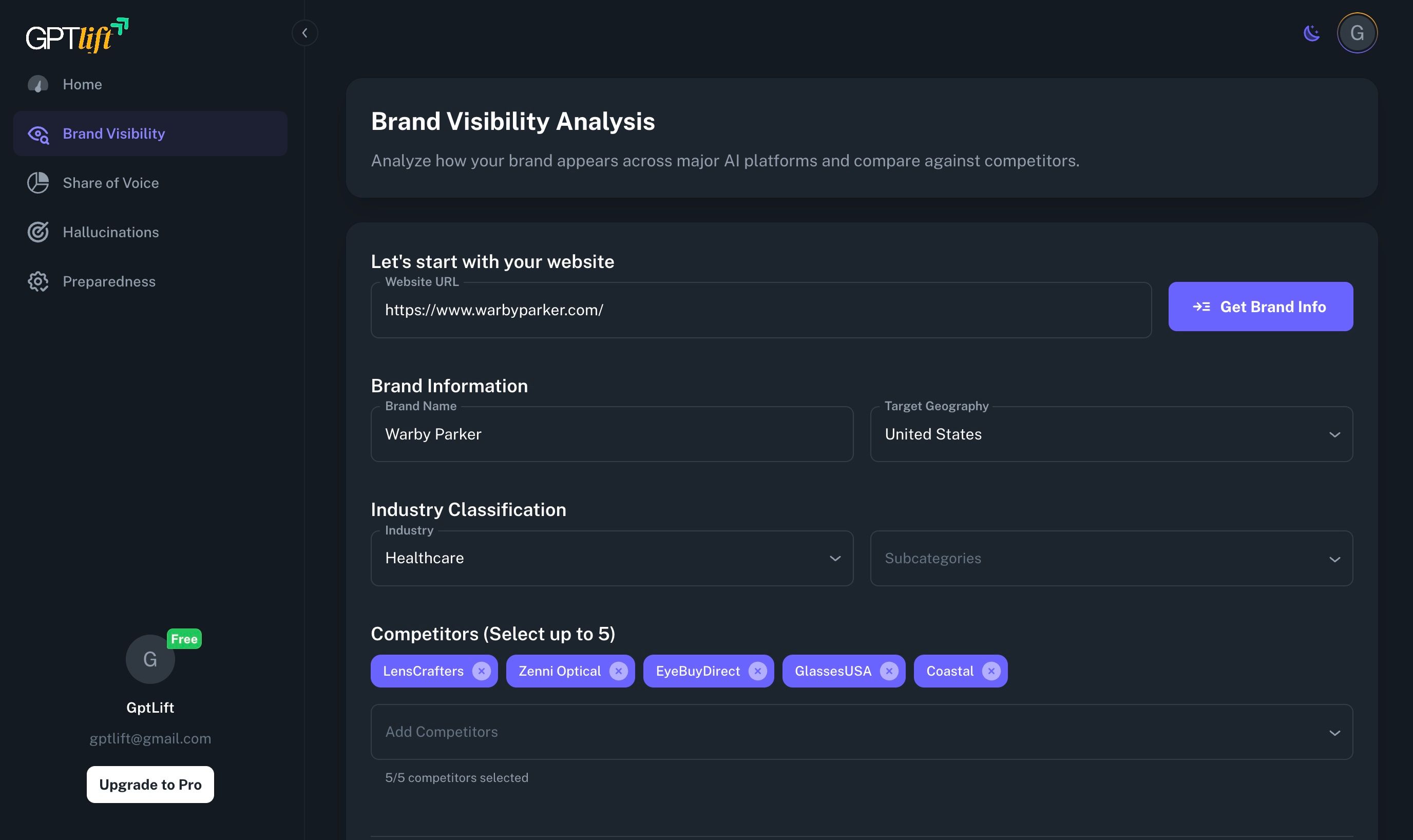Screen dimensions: 1413x840
Task: Click the Brand Information heading
Action: [449, 386]
